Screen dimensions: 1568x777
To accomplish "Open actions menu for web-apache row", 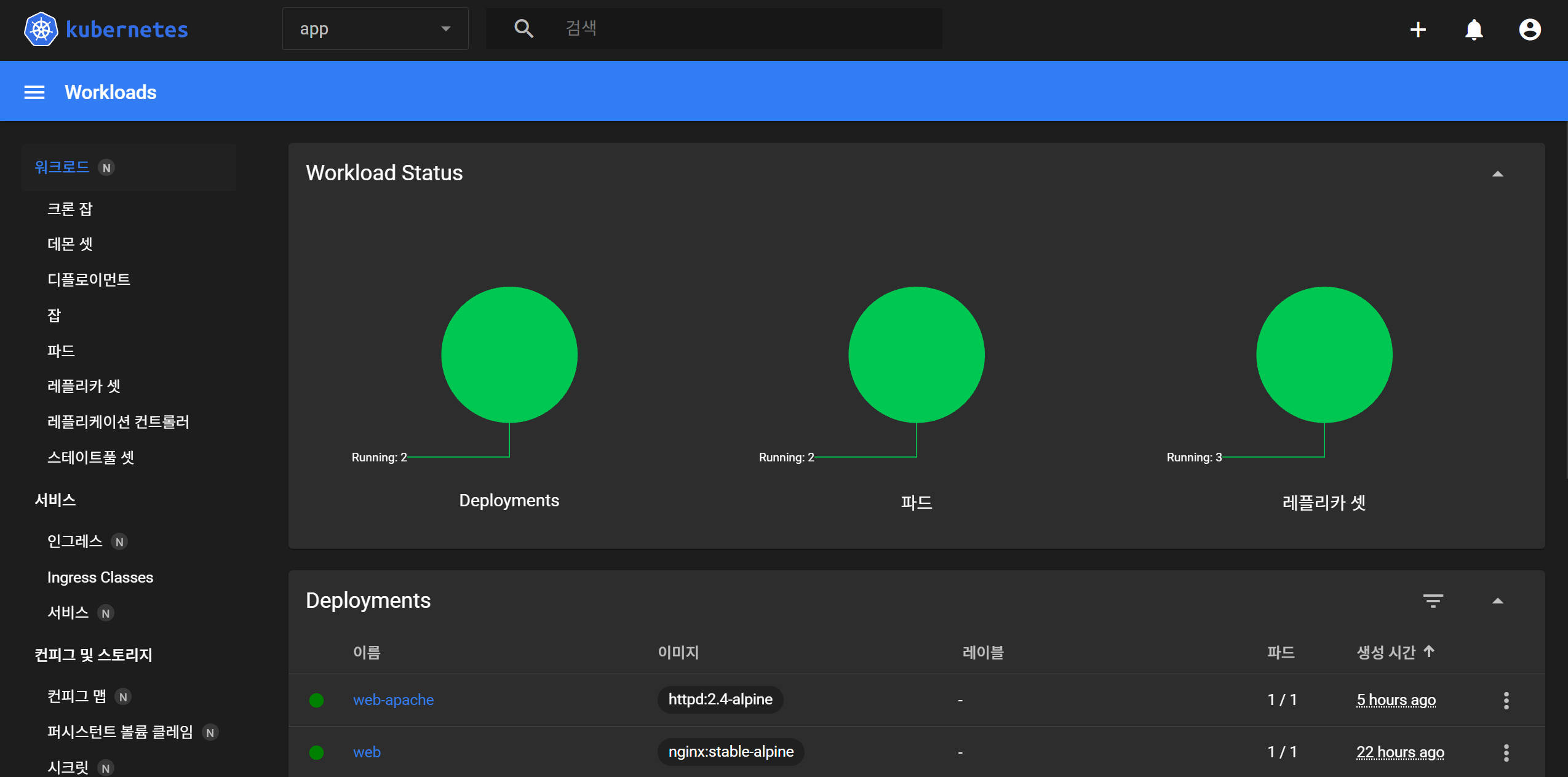I will point(1506,700).
